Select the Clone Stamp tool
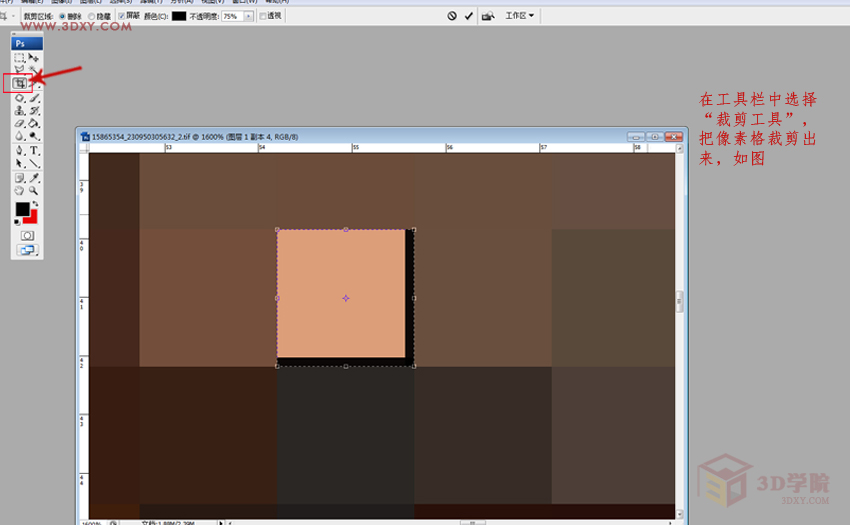850x525 pixels. tap(20, 111)
